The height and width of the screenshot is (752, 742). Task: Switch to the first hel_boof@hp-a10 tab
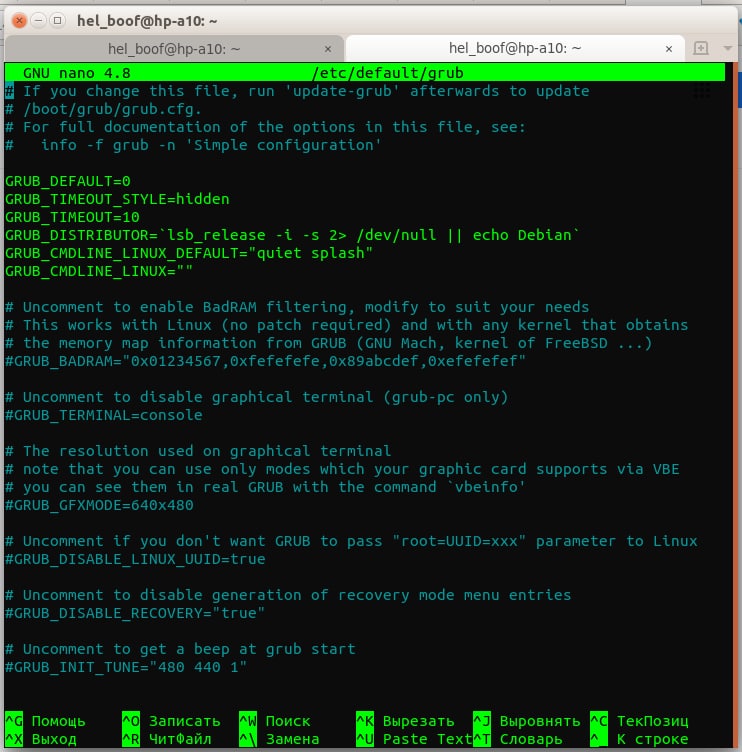click(x=174, y=48)
